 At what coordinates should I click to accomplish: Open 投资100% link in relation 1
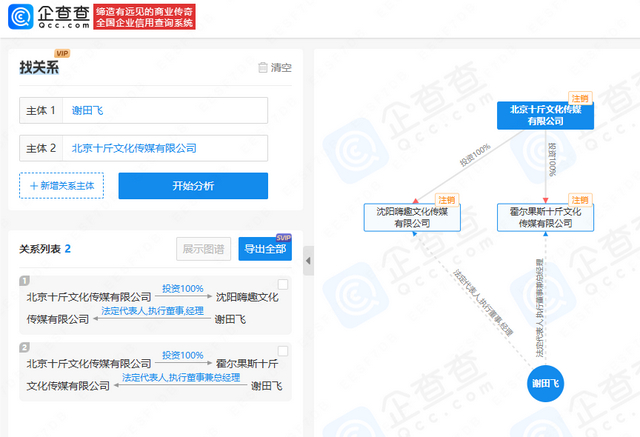(183, 288)
